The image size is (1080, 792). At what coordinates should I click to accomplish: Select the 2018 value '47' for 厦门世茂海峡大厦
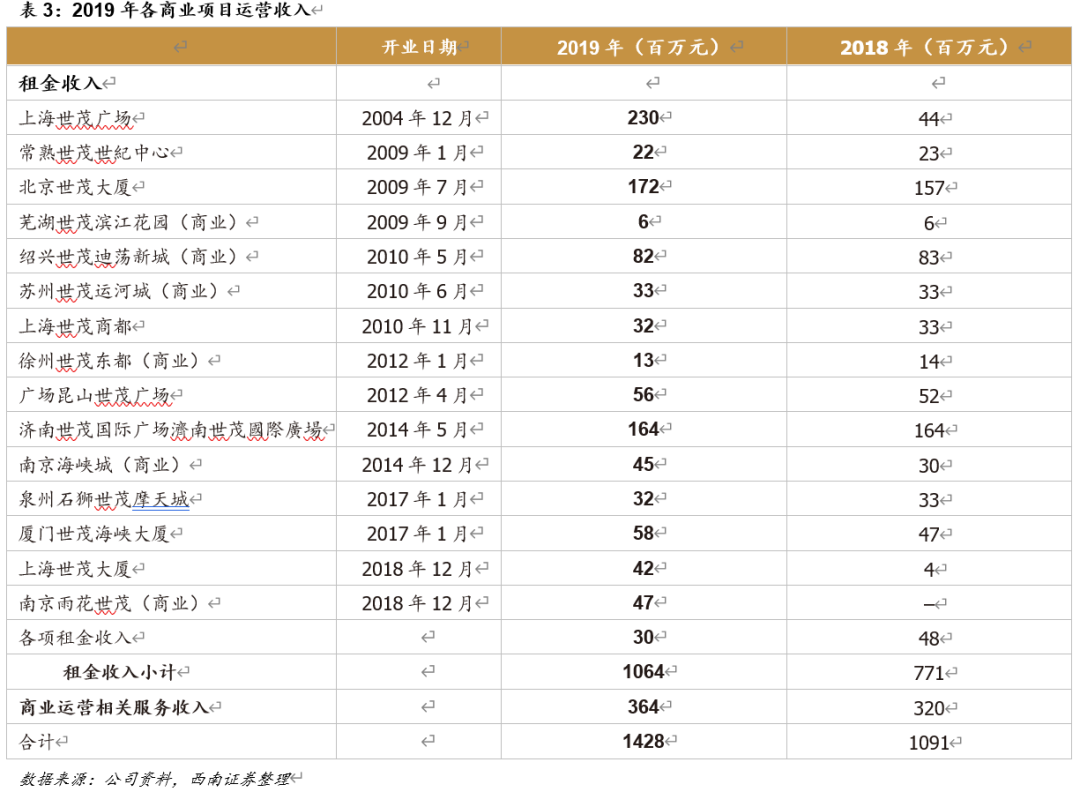(928, 534)
